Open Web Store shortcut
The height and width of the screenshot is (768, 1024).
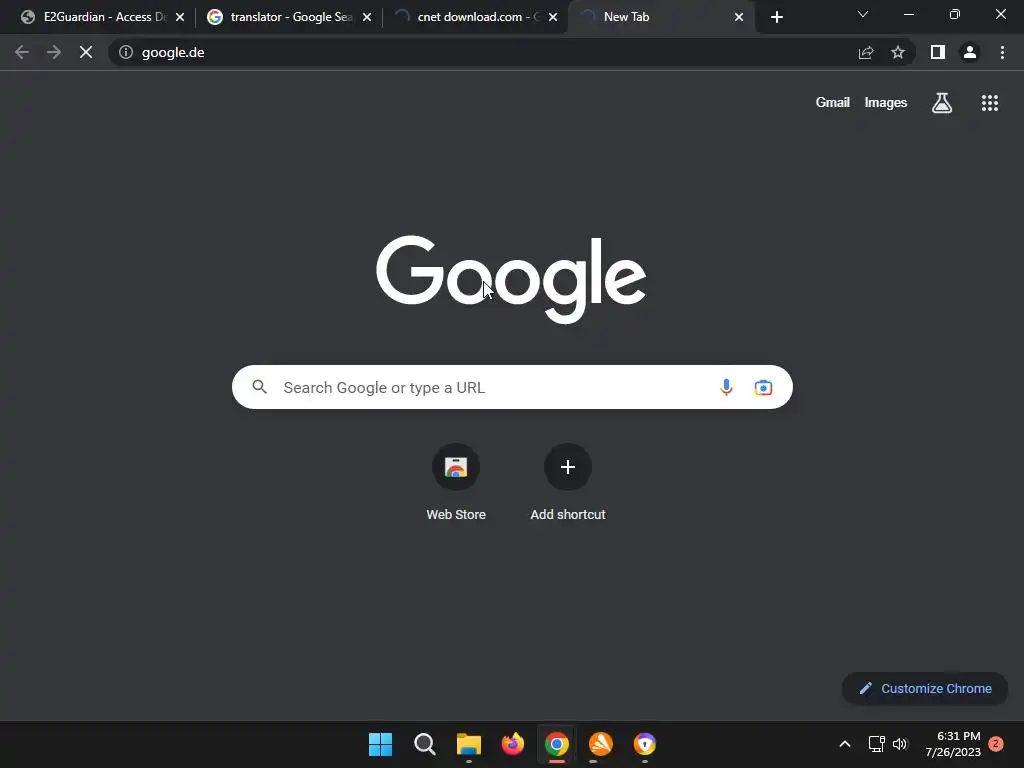coord(456,483)
